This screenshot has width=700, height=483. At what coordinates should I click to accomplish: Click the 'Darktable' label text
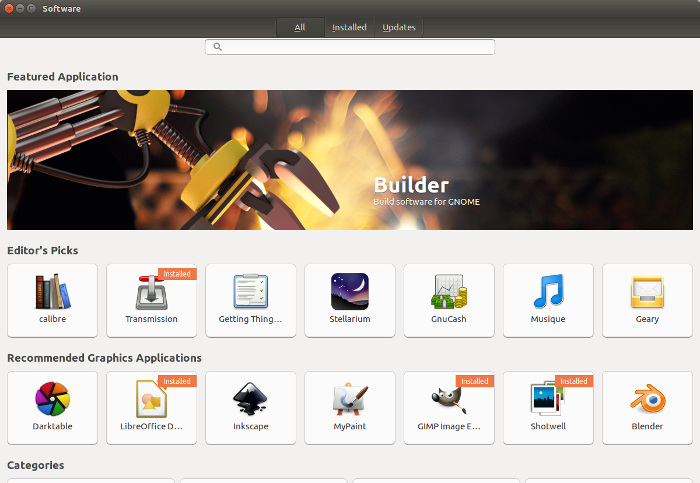[52, 426]
